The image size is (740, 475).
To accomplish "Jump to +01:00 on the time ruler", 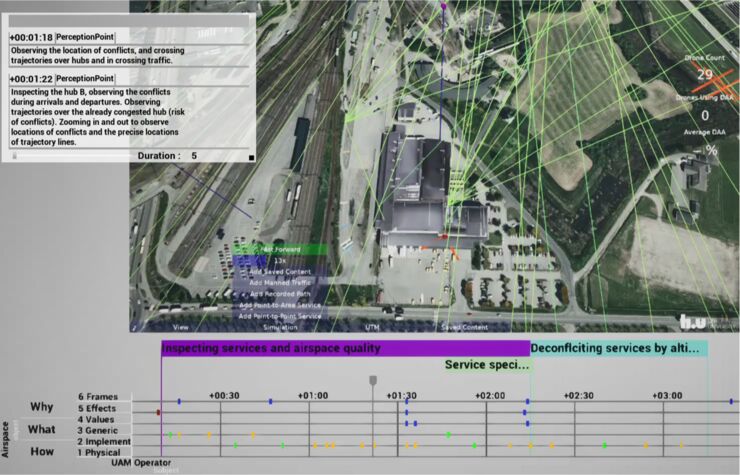I will (x=313, y=396).
